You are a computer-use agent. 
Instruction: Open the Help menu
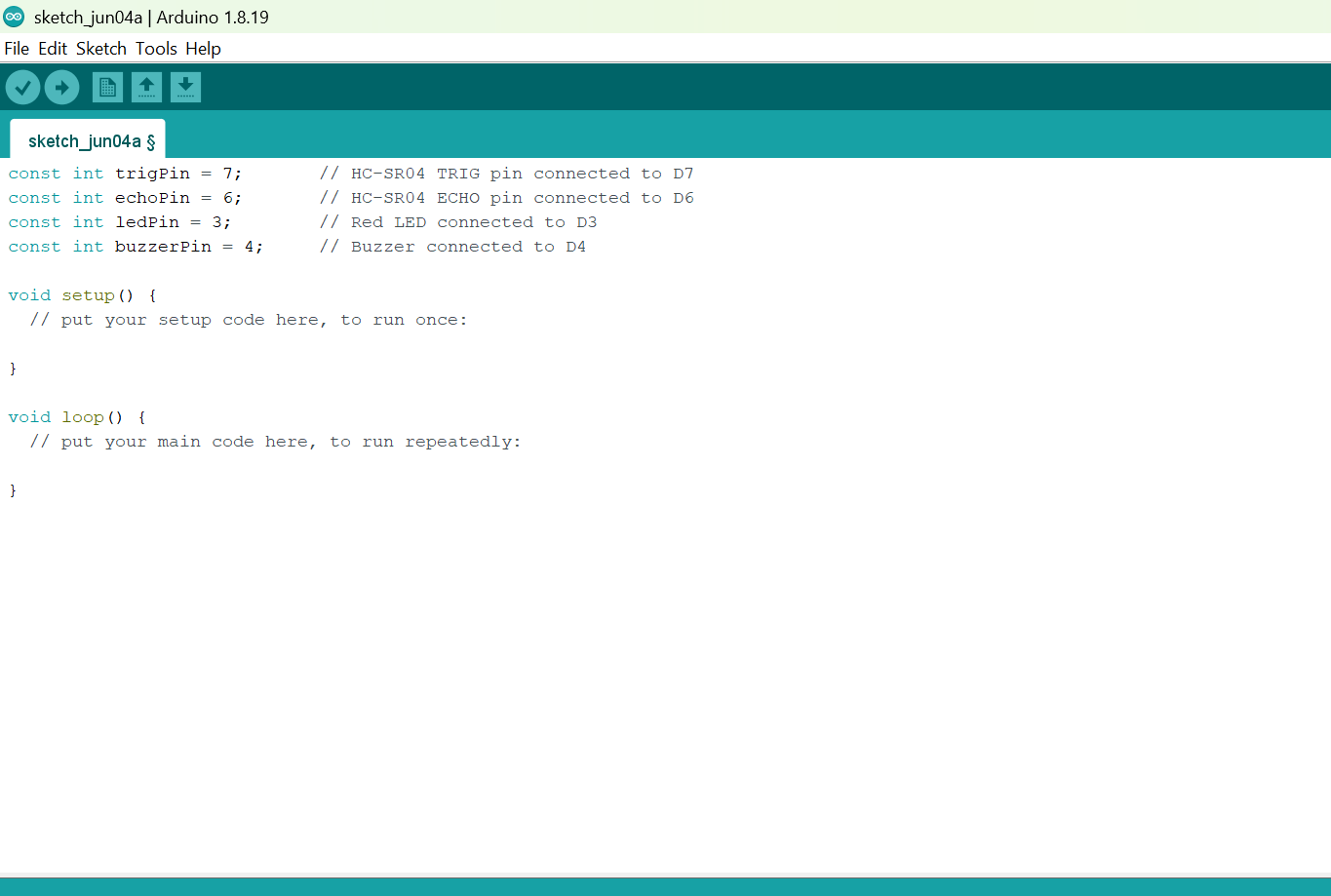pos(203,49)
